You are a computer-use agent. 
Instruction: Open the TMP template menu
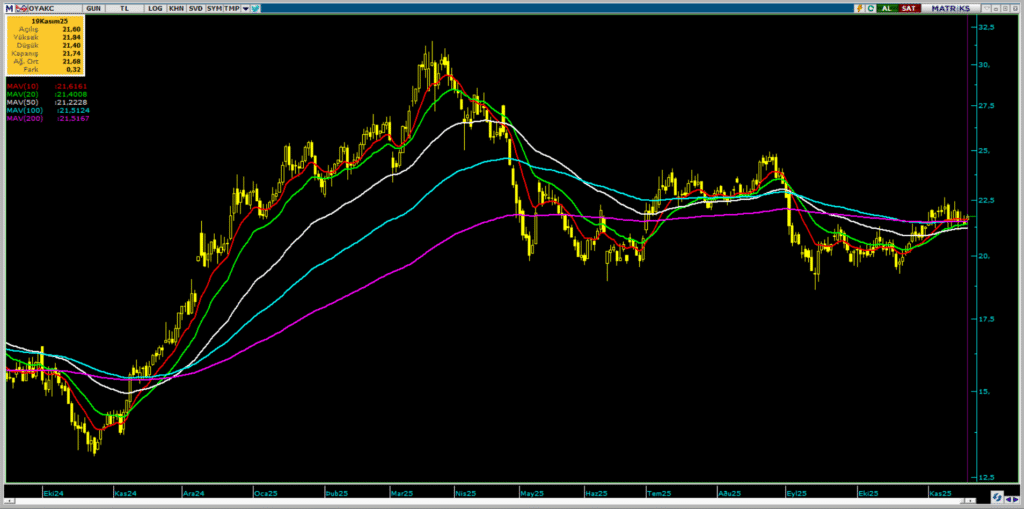pyautogui.click(x=231, y=8)
